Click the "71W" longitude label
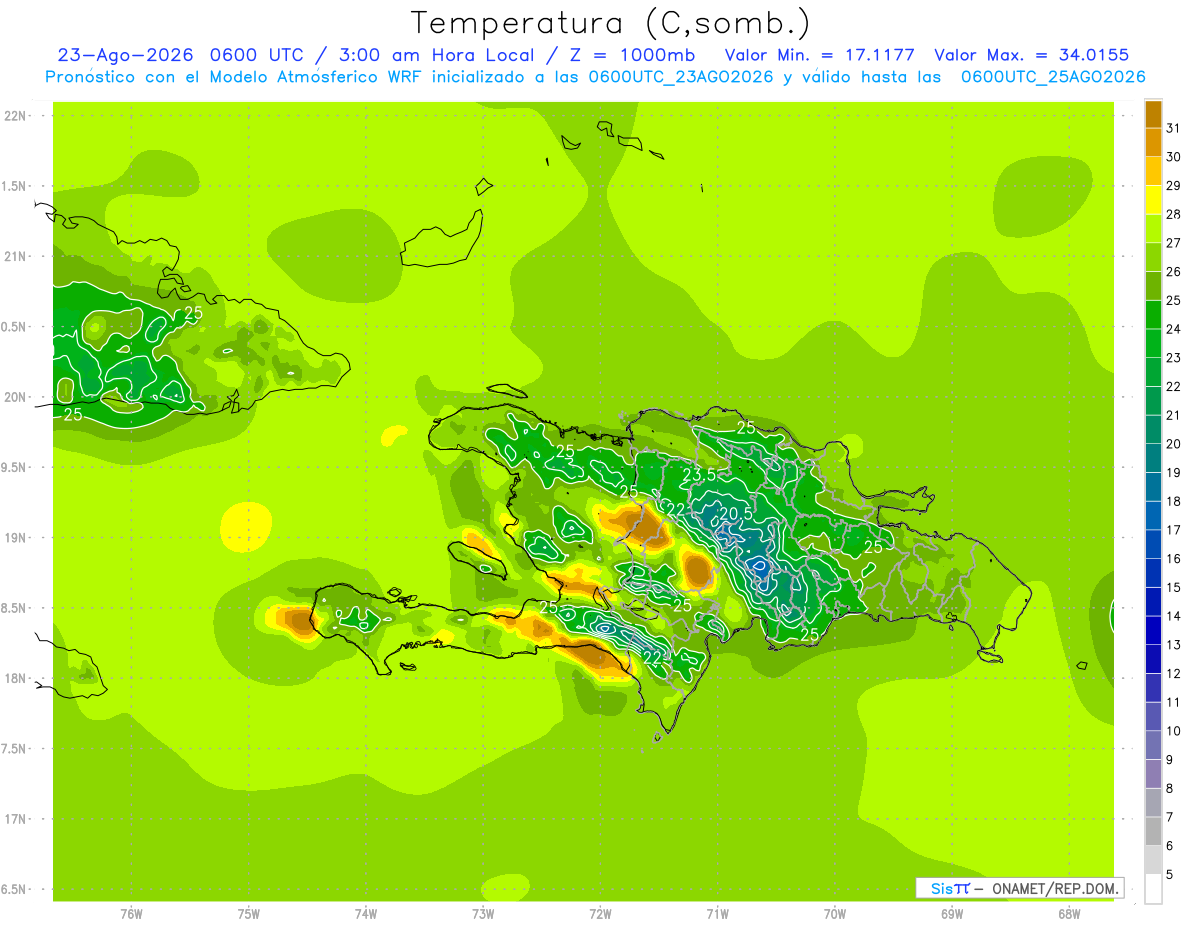The image size is (1200, 927). tap(717, 914)
